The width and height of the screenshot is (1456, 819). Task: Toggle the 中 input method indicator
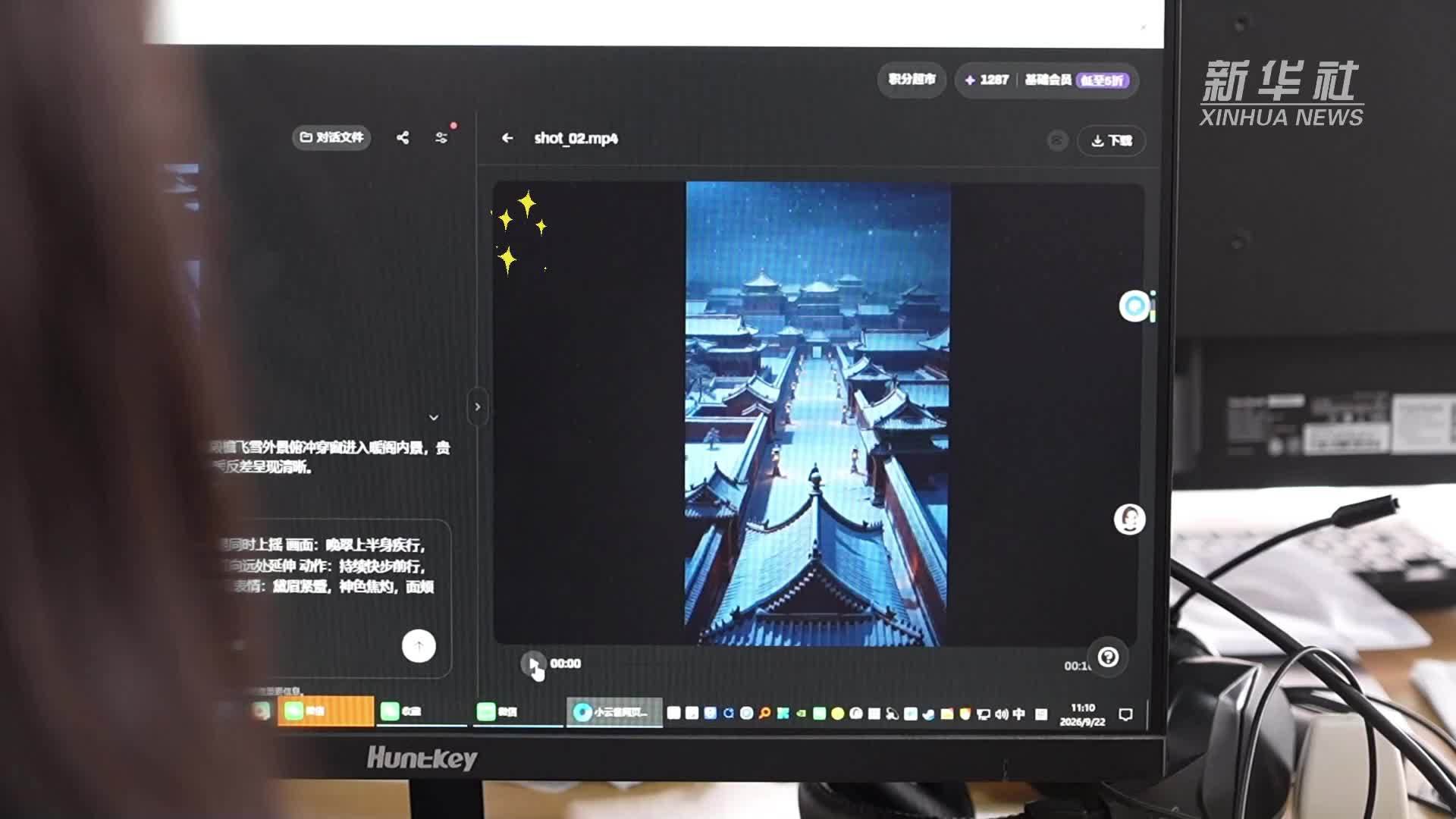pos(1018,714)
